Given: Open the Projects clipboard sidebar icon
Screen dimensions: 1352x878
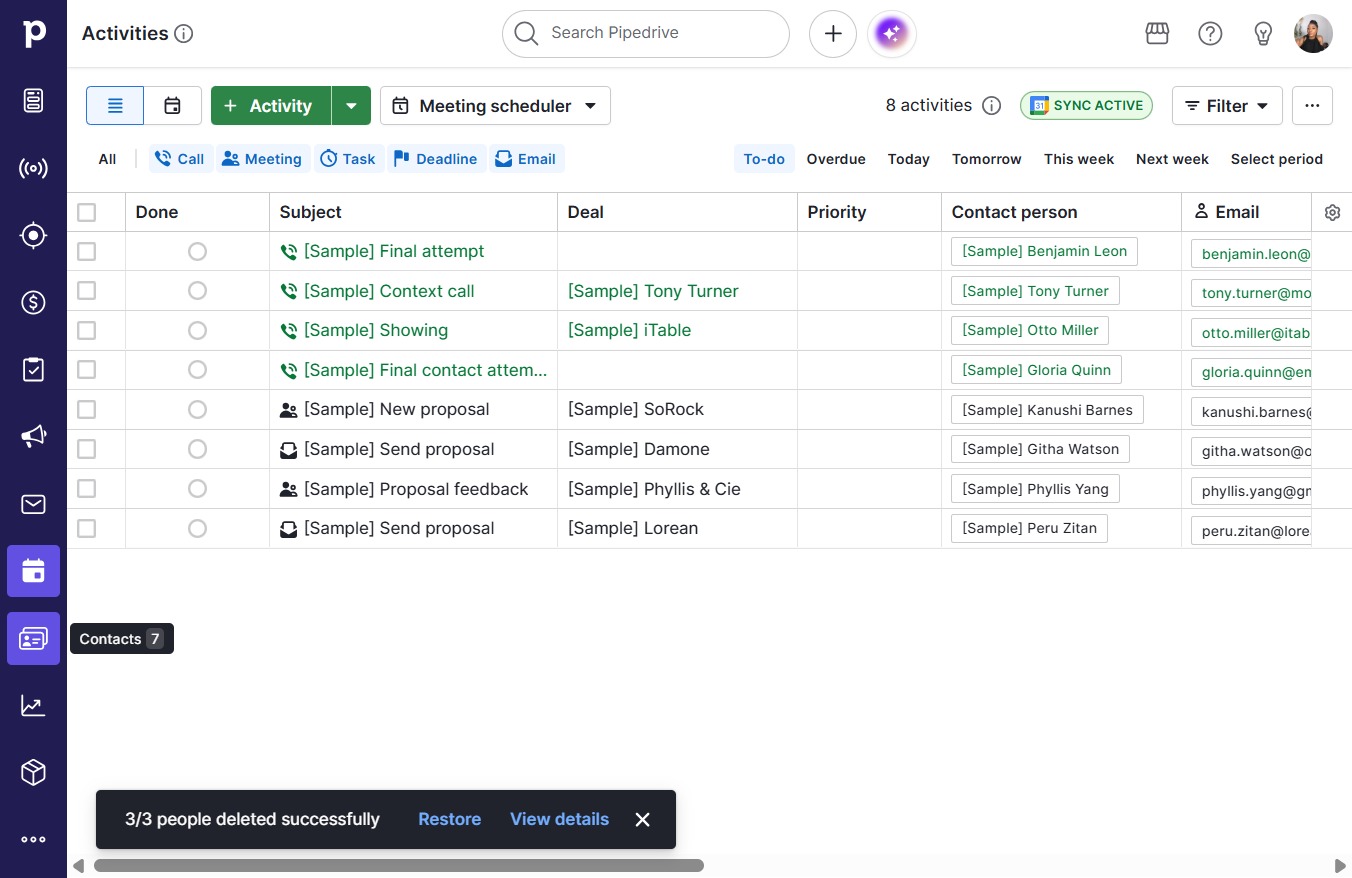Looking at the screenshot, I should click(x=33, y=369).
